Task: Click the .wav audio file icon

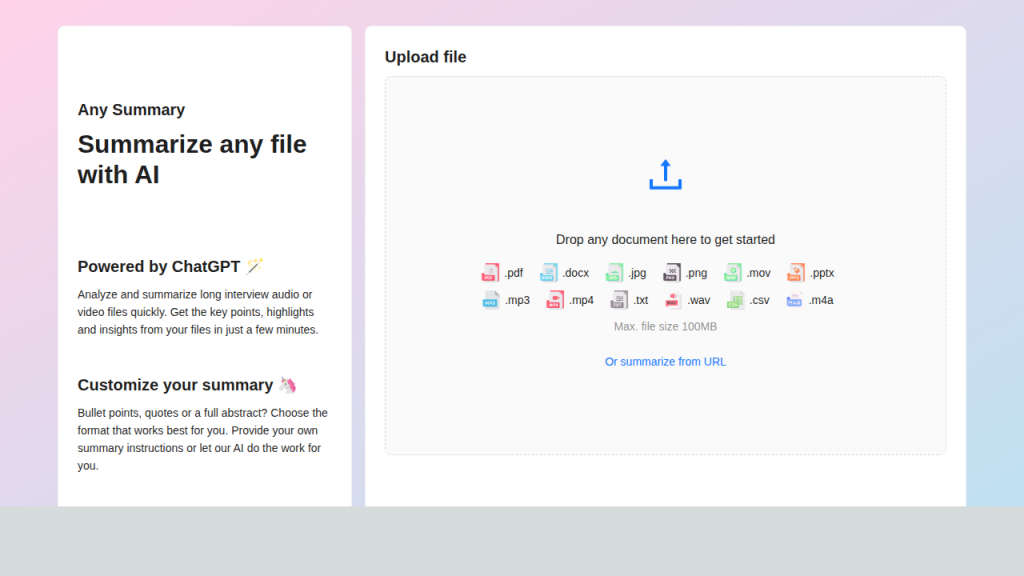Action: point(673,300)
